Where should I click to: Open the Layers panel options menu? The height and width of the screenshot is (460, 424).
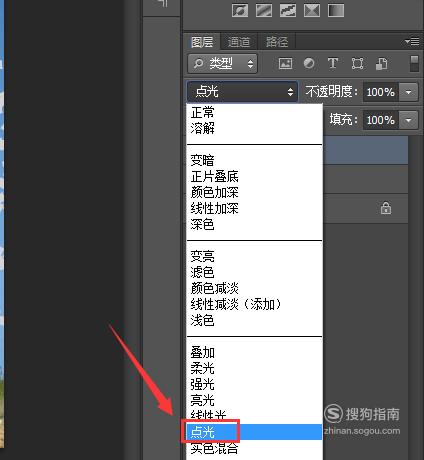coord(412,42)
